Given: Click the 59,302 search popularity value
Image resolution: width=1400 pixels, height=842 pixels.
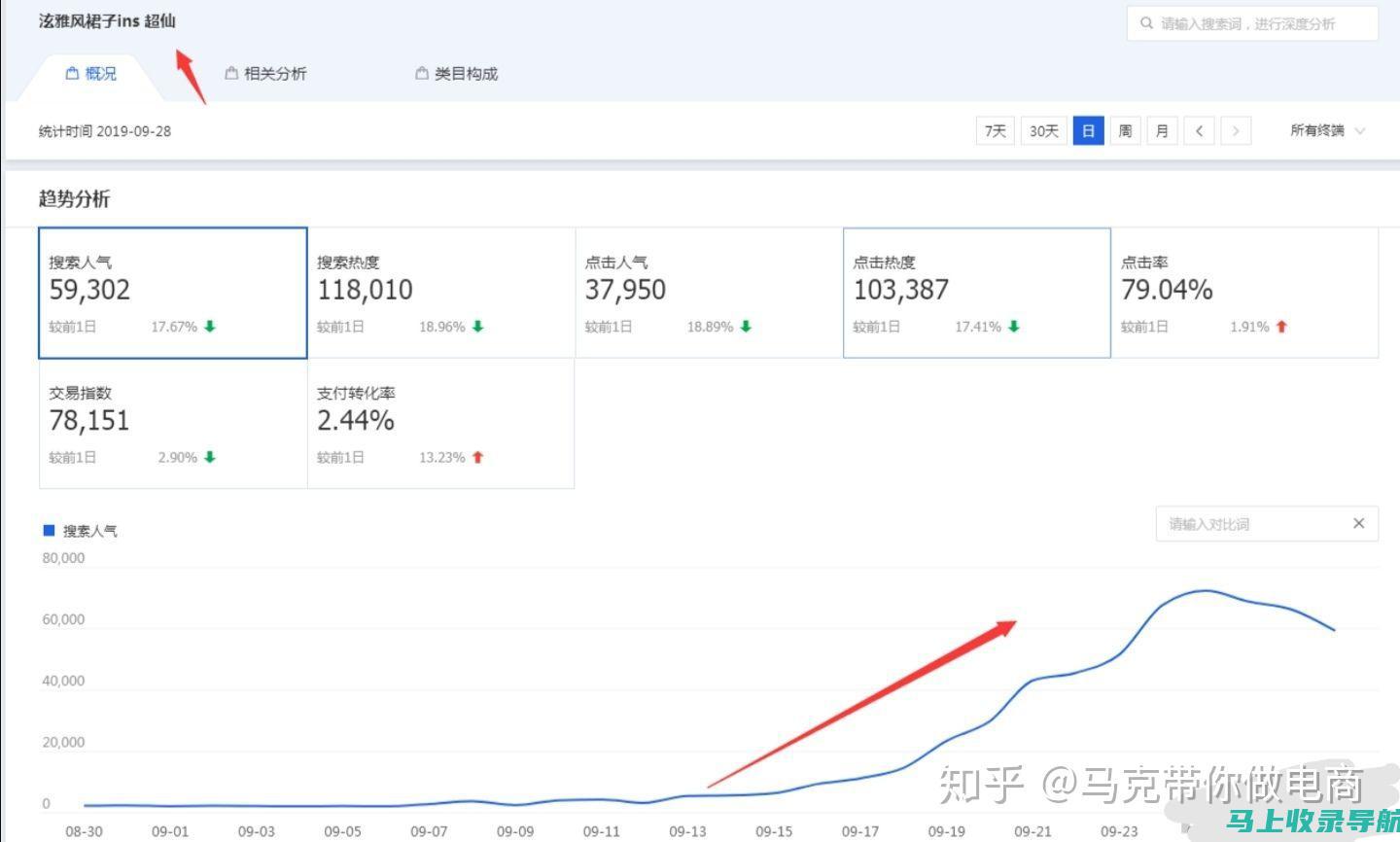Looking at the screenshot, I should (x=89, y=290).
